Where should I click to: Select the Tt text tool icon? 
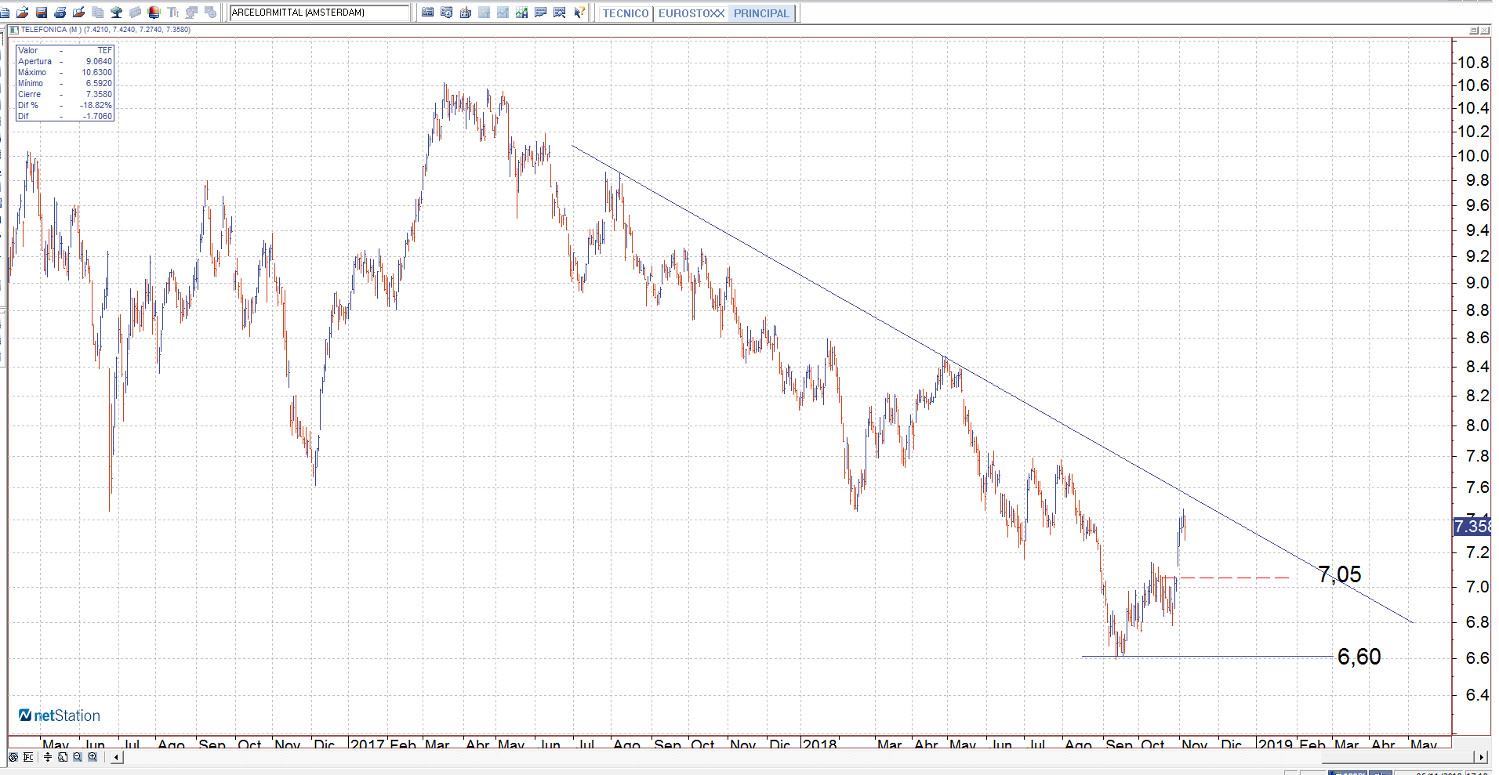click(x=174, y=13)
